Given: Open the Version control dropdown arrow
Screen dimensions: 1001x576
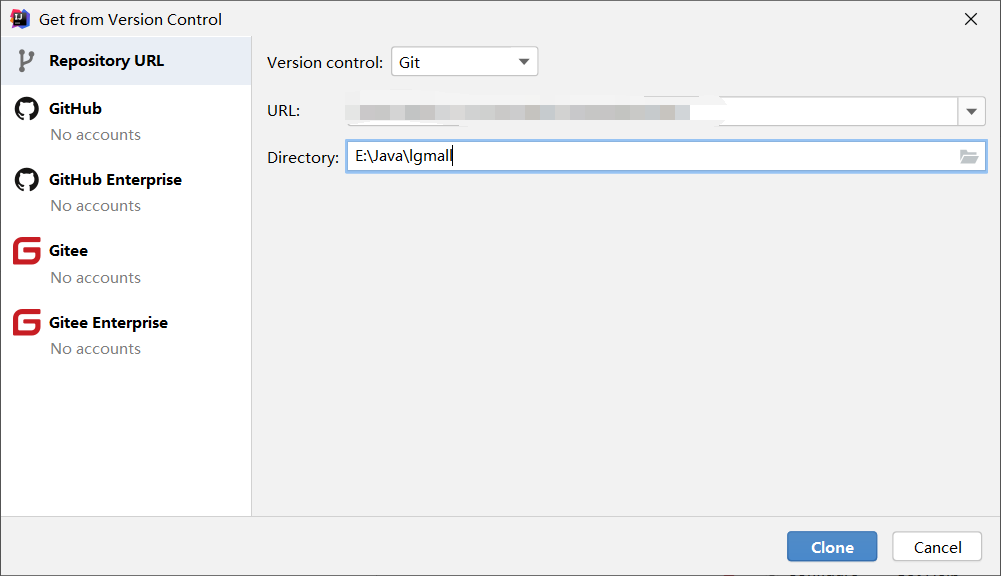Looking at the screenshot, I should pos(524,61).
